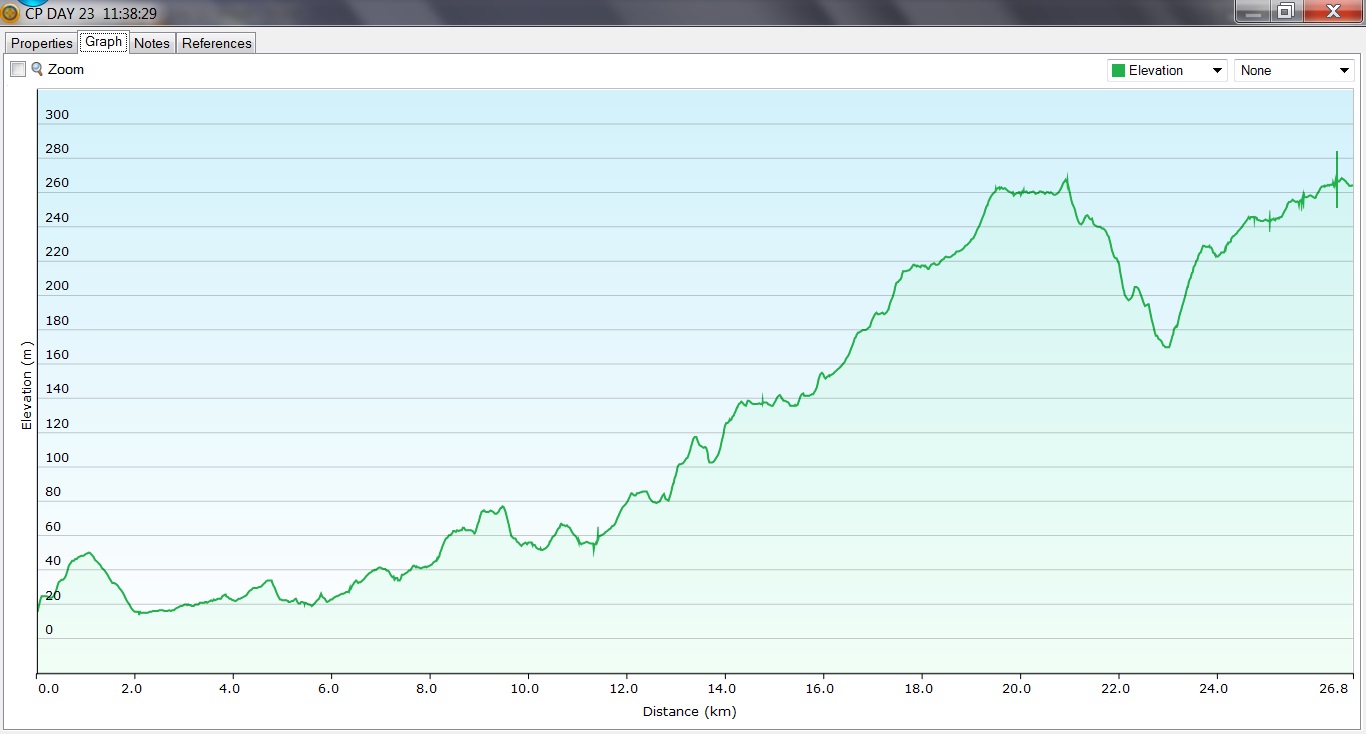Image resolution: width=1366 pixels, height=734 pixels.
Task: Click the track icon in the title bar
Action: point(11,13)
